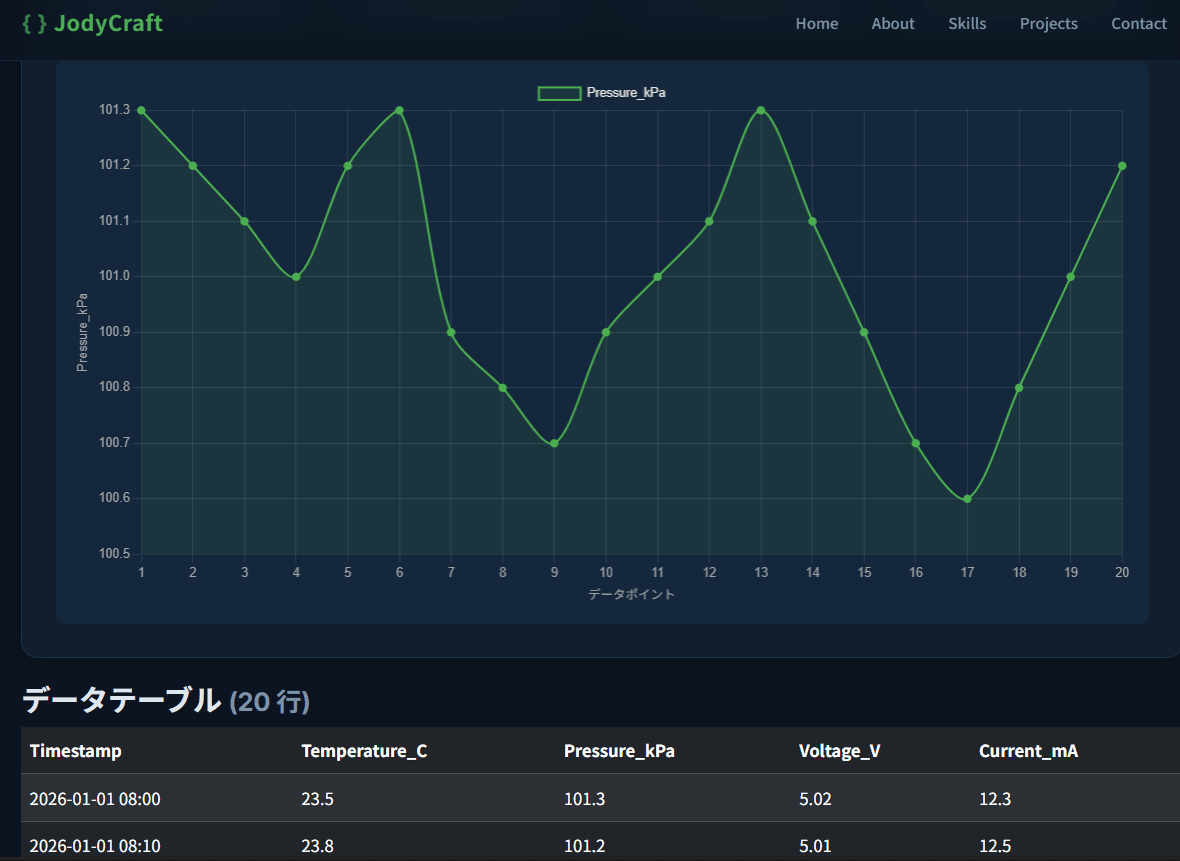This screenshot has width=1180, height=861.
Task: Select the chart data point at x=1
Action: pyautogui.click(x=141, y=111)
